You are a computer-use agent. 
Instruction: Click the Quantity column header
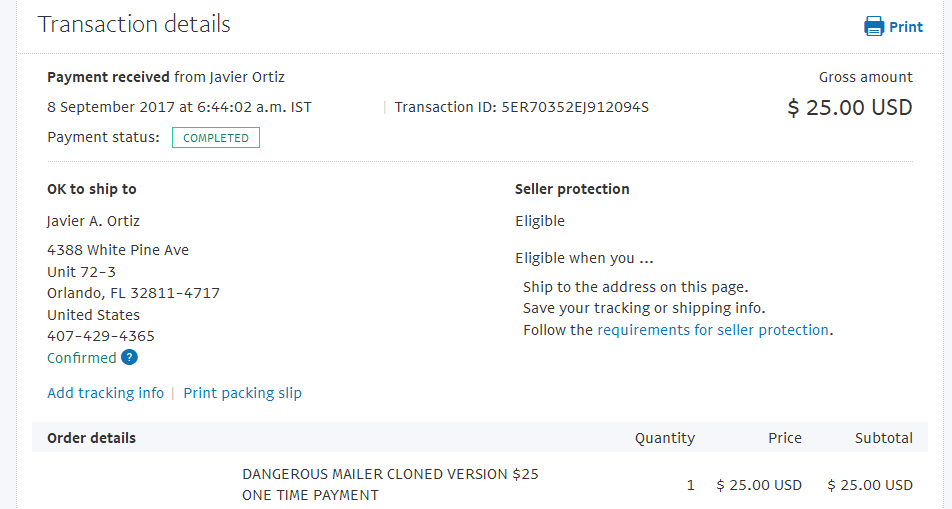coord(664,438)
